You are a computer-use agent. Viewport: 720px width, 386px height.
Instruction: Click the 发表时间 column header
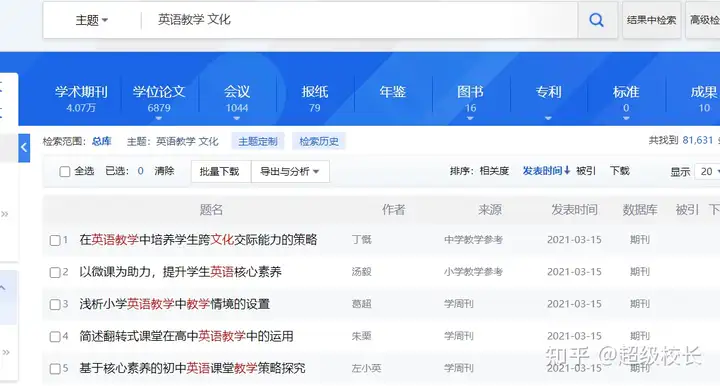574,210
